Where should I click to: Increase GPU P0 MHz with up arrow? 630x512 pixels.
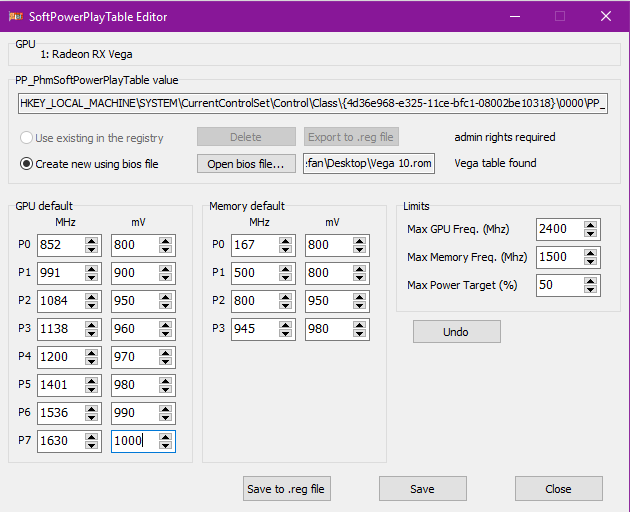(91, 241)
